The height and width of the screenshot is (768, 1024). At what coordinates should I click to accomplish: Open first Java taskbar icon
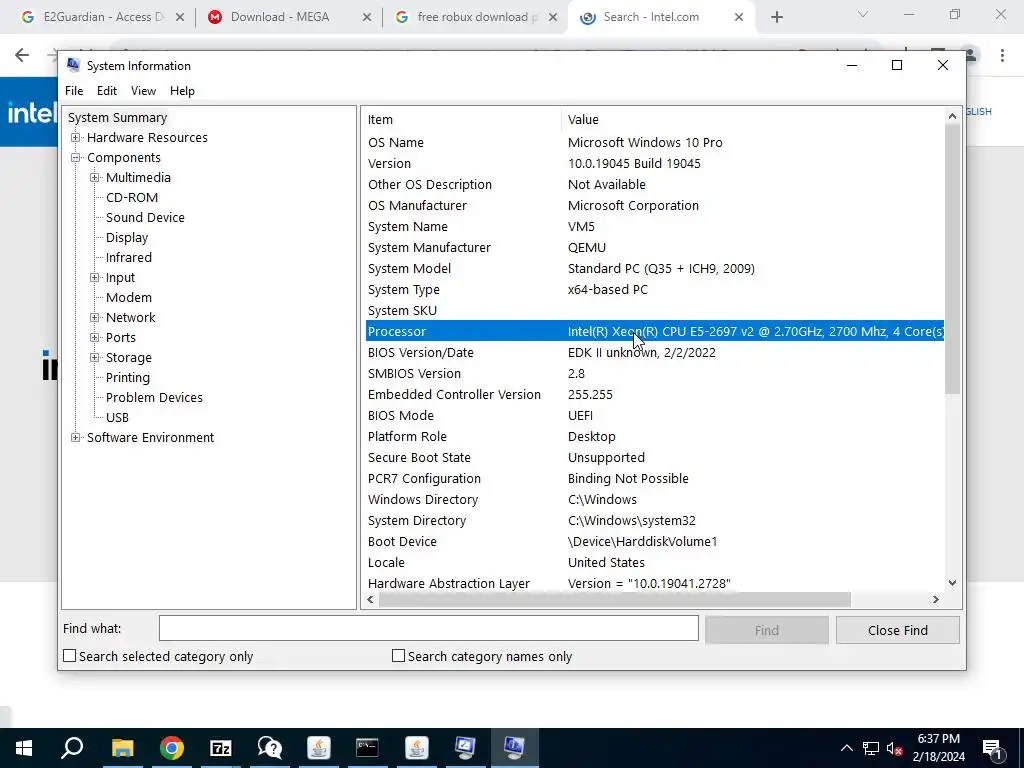coord(319,748)
